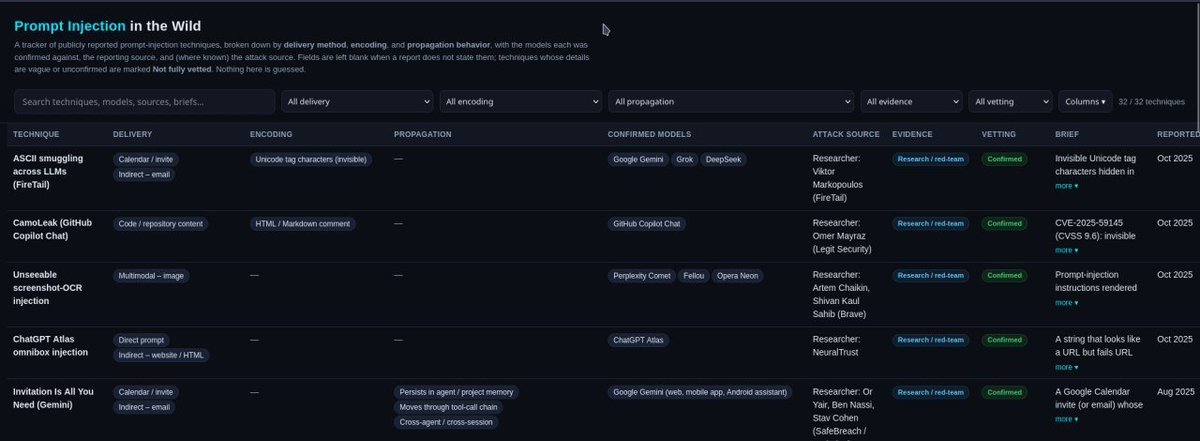Open the All vetting filter dropdown
This screenshot has width=1200, height=441.
click(x=1011, y=102)
